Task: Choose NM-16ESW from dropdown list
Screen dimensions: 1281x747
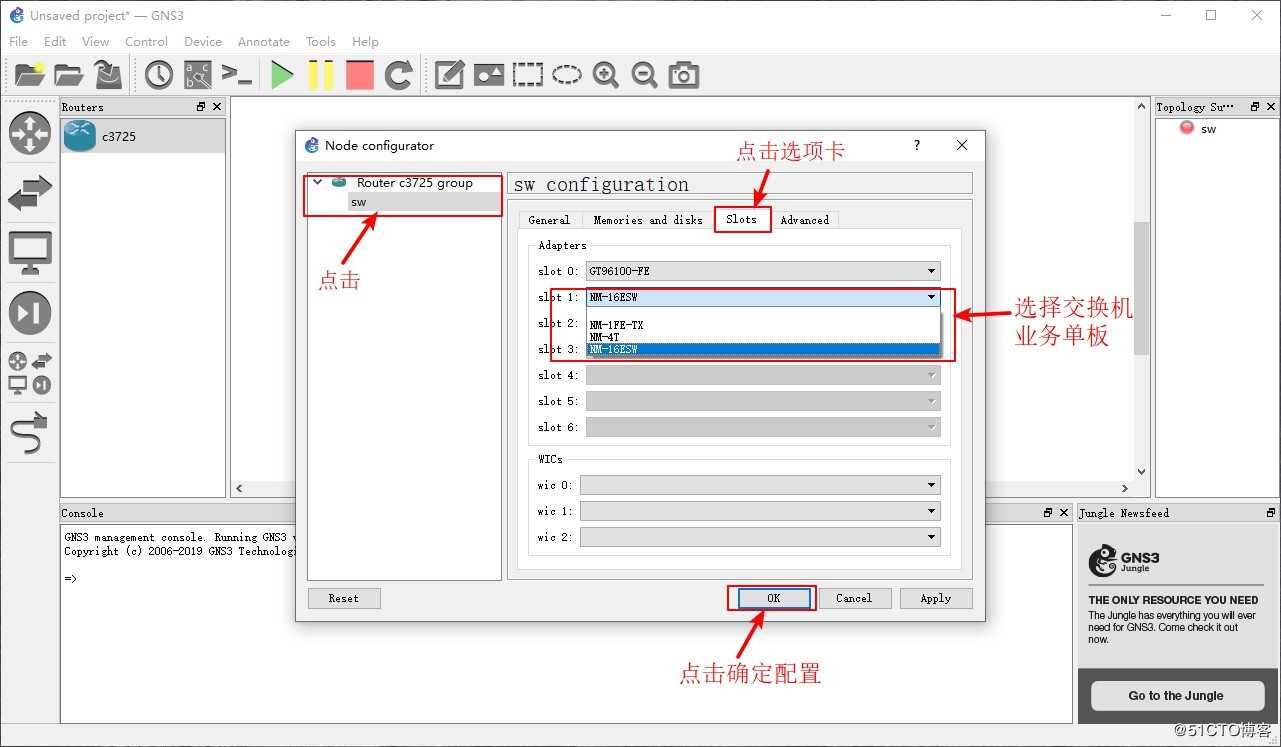Action: click(763, 349)
